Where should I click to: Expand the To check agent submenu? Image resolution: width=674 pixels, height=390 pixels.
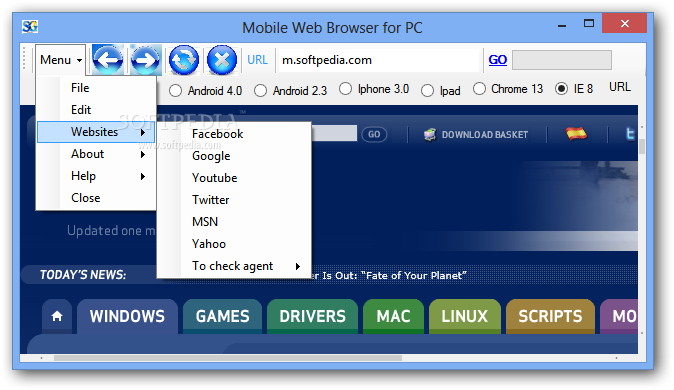coord(234,266)
